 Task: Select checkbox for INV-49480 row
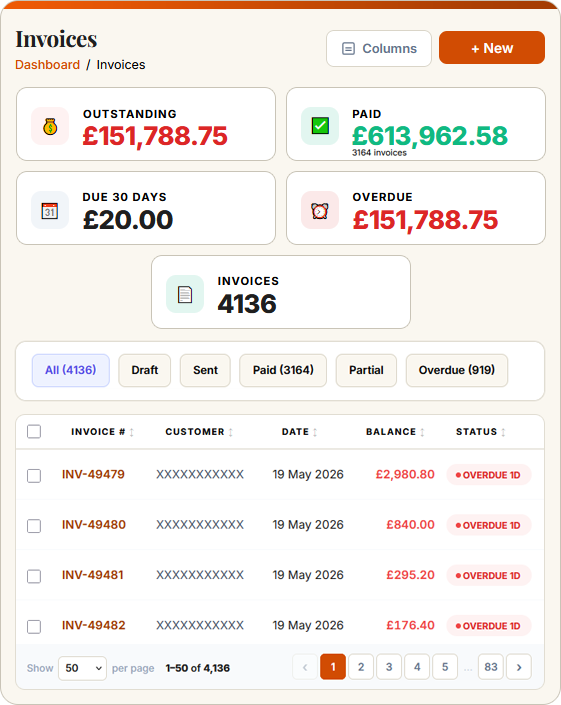click(34, 526)
